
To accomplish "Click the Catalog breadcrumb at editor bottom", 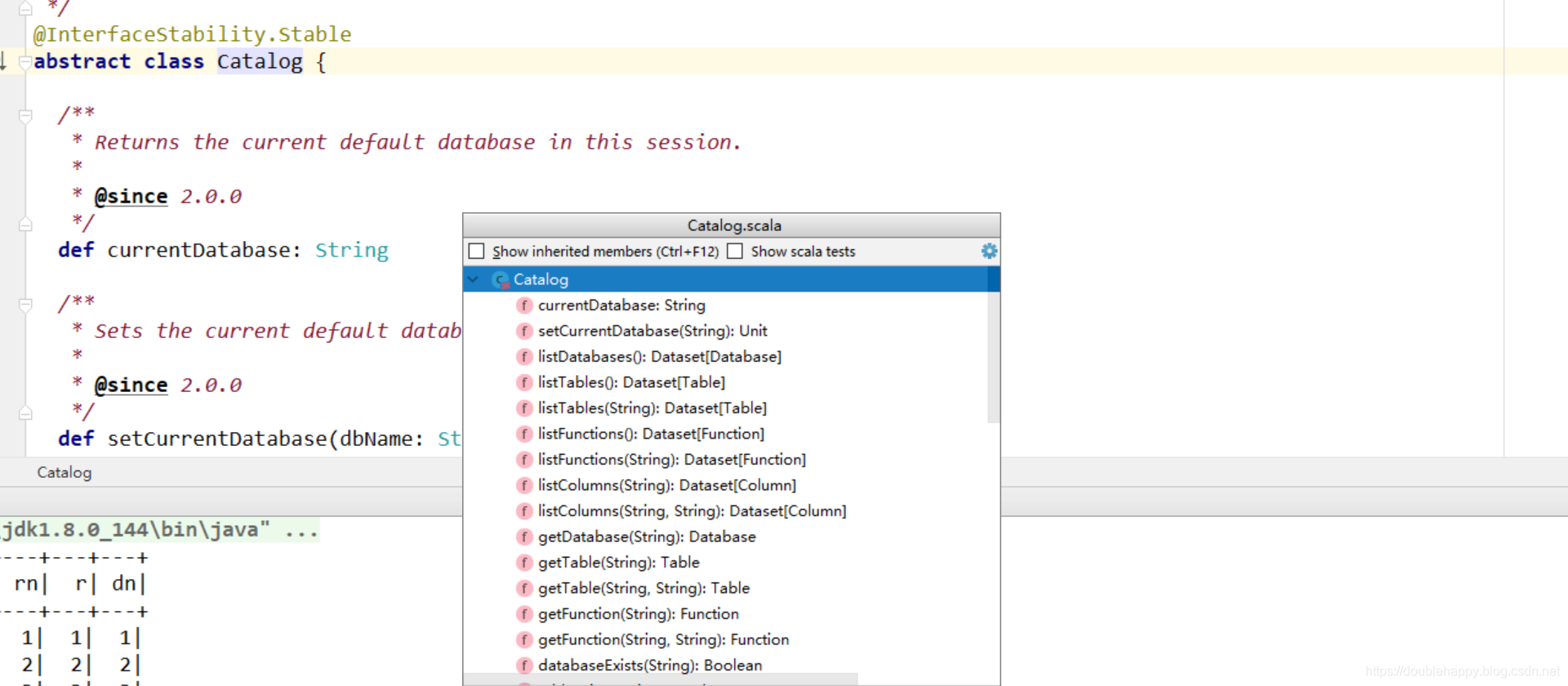I will [x=65, y=473].
